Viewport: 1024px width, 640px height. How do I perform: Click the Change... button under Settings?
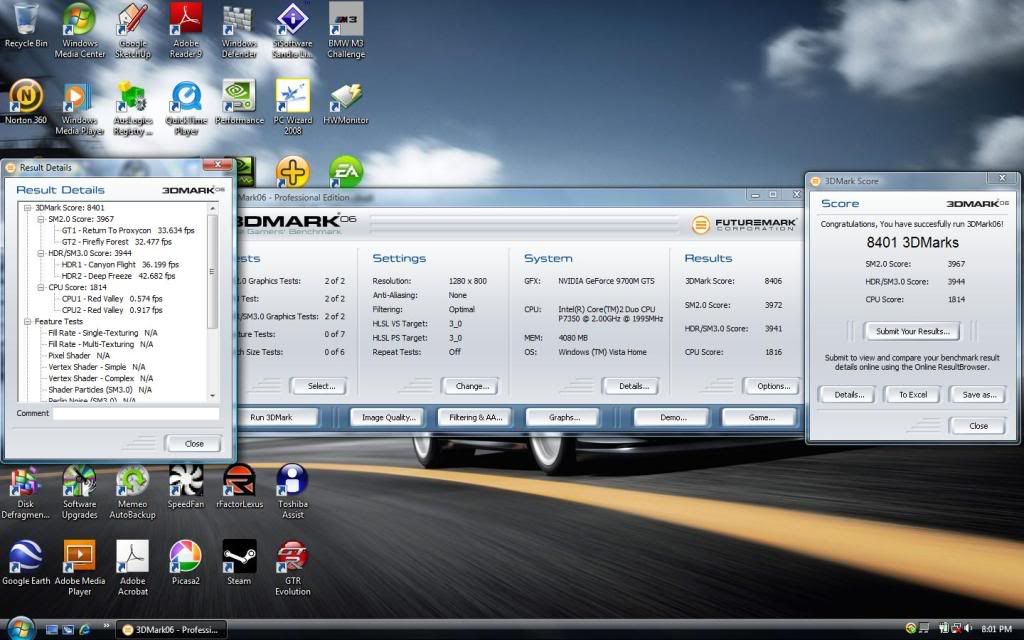point(472,387)
